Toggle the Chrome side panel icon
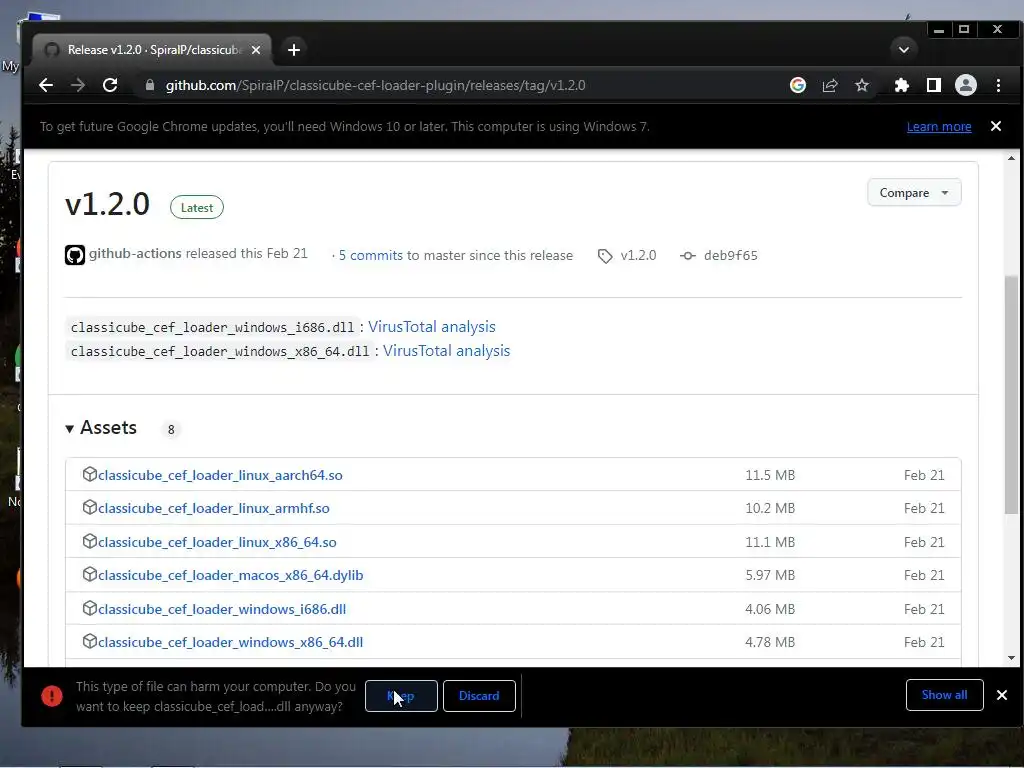This screenshot has height=768, width=1024. click(x=934, y=85)
